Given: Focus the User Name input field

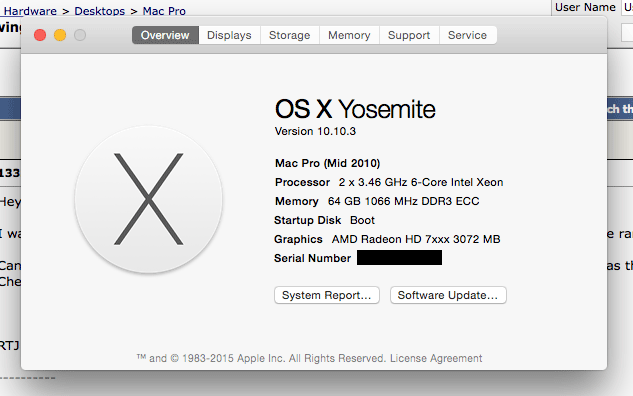Looking at the screenshot, I should coord(627,7).
